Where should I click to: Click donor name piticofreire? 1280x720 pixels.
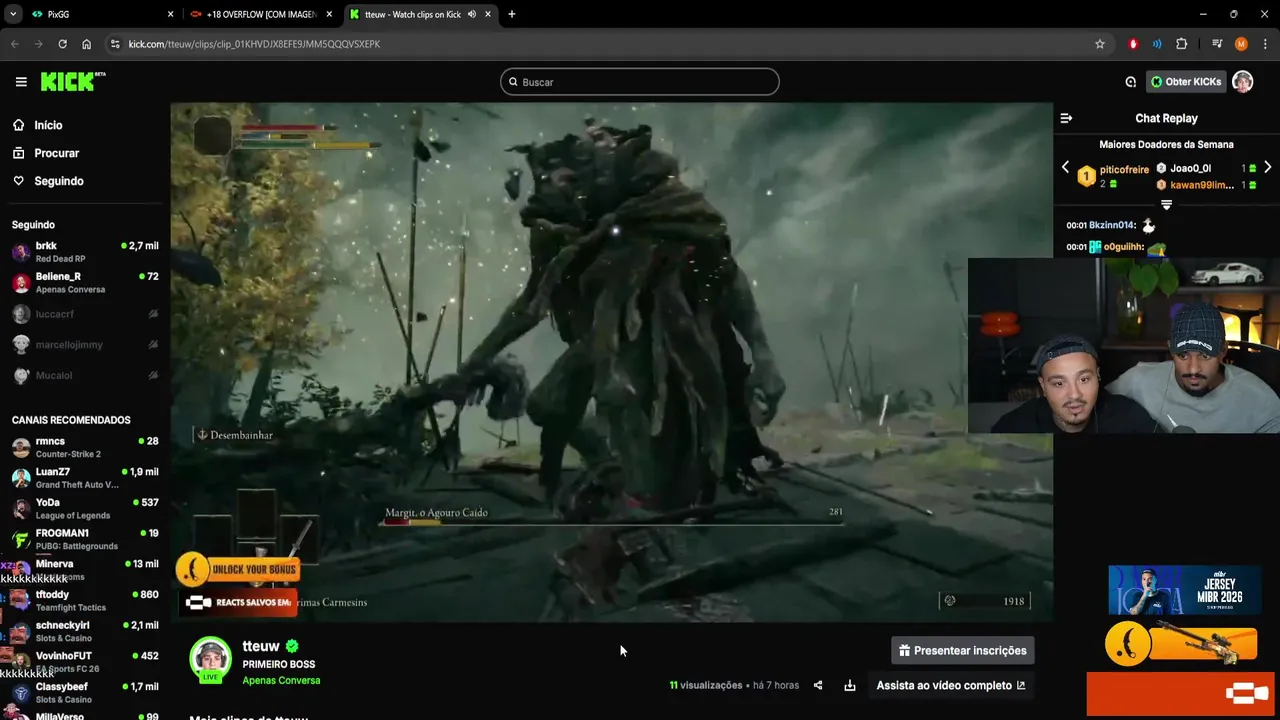click(1124, 169)
